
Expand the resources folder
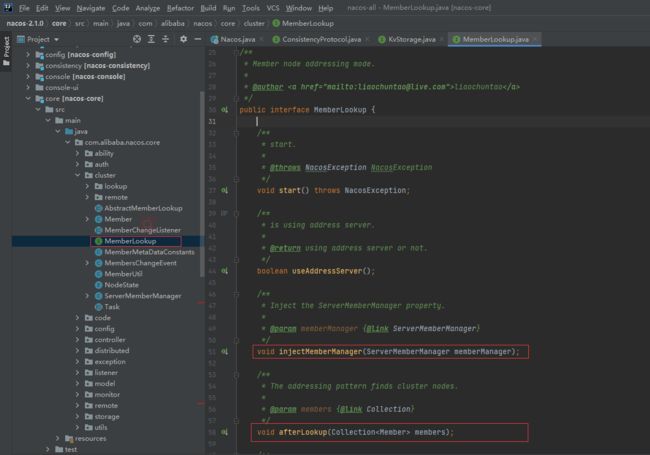pos(58,438)
